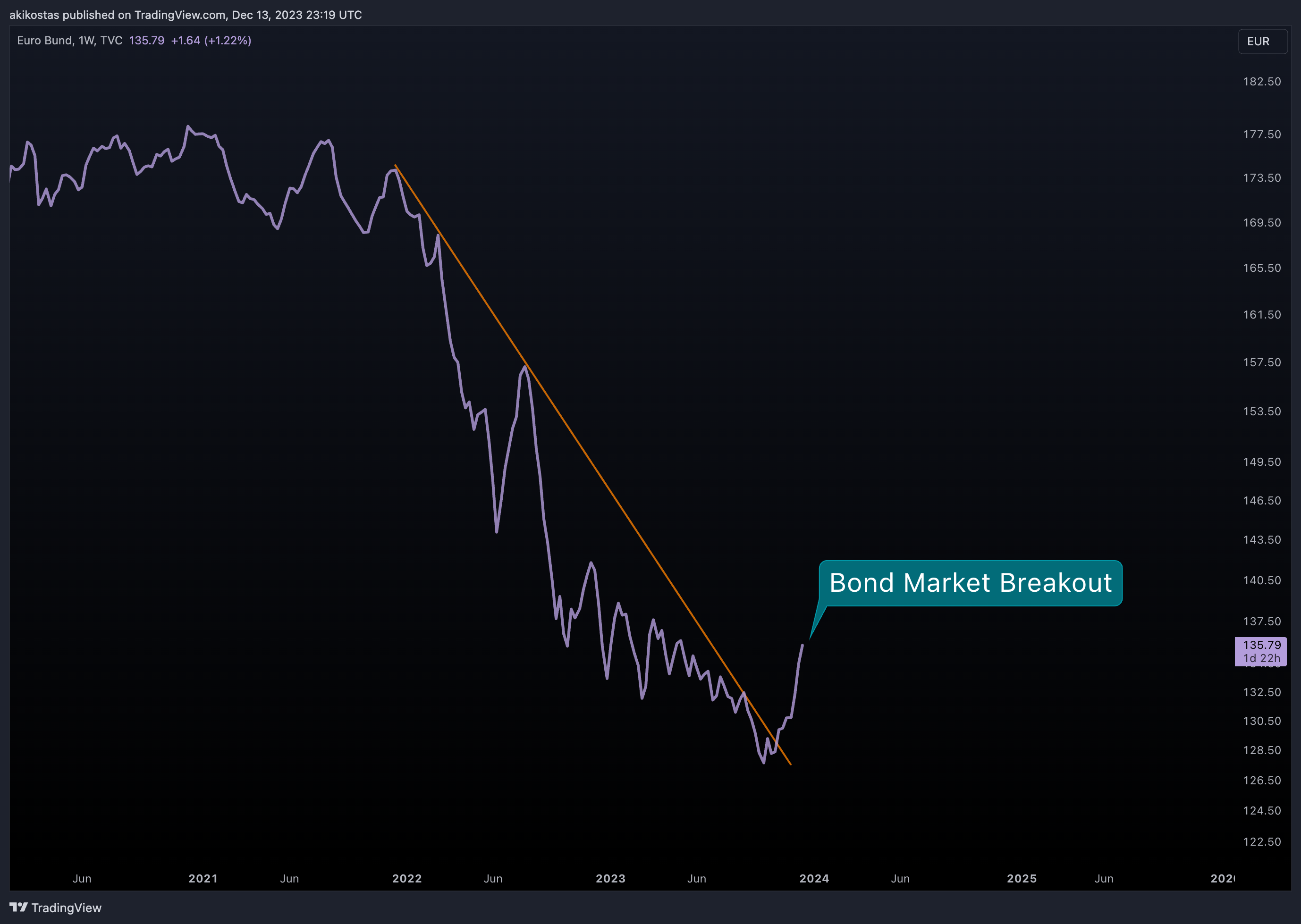Click the 177.50 price axis label
1301x924 pixels.
1262,134
